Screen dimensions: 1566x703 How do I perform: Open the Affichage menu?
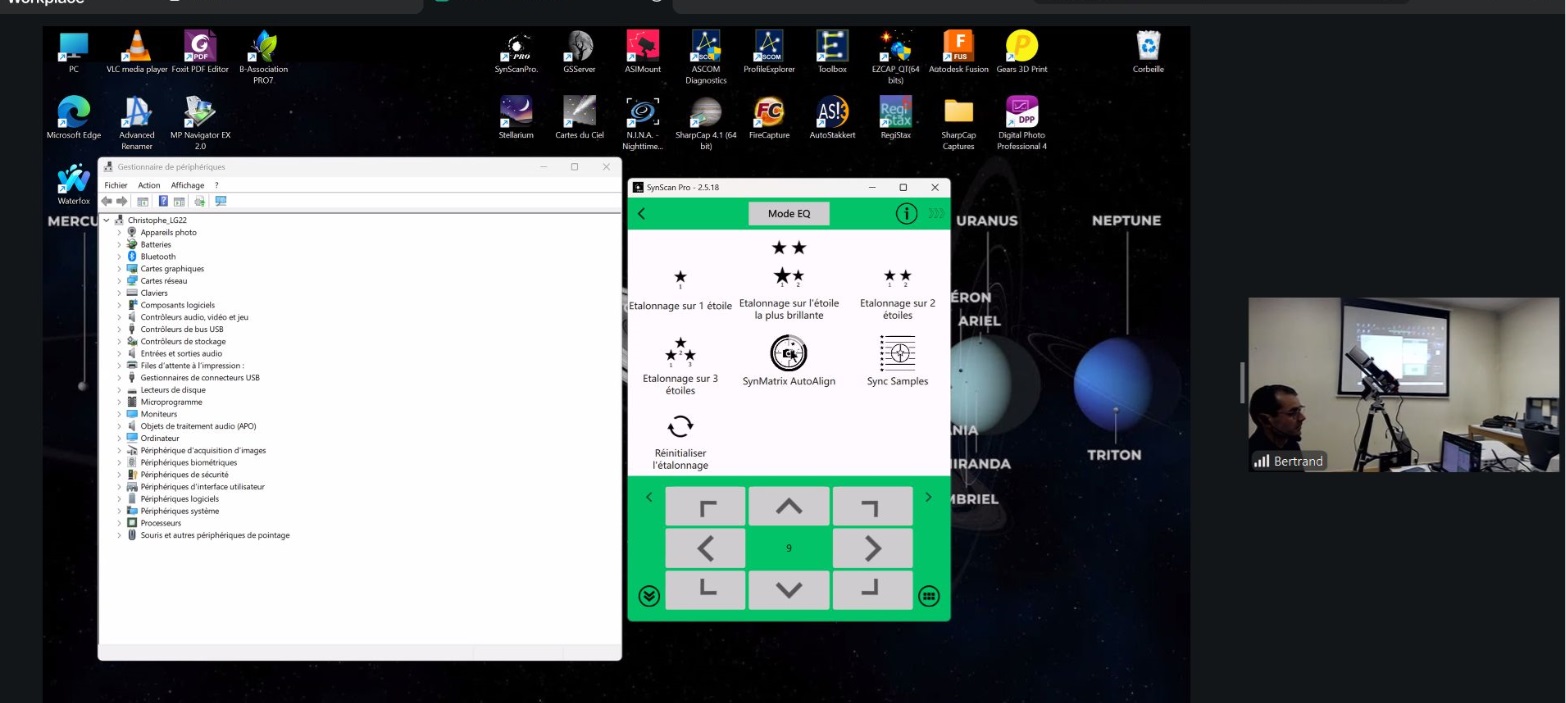pyautogui.click(x=187, y=185)
